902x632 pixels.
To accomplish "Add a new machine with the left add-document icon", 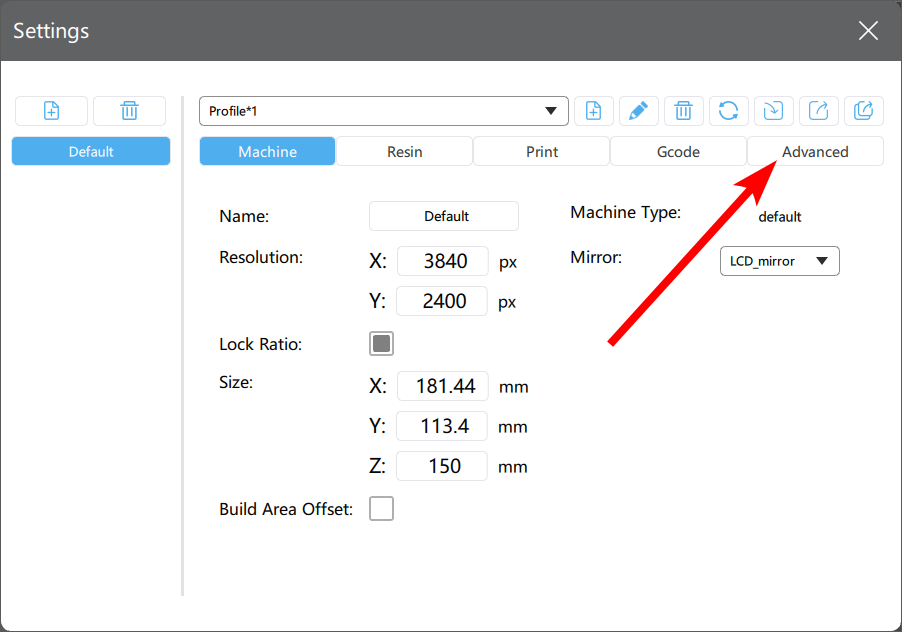I will tap(51, 111).
